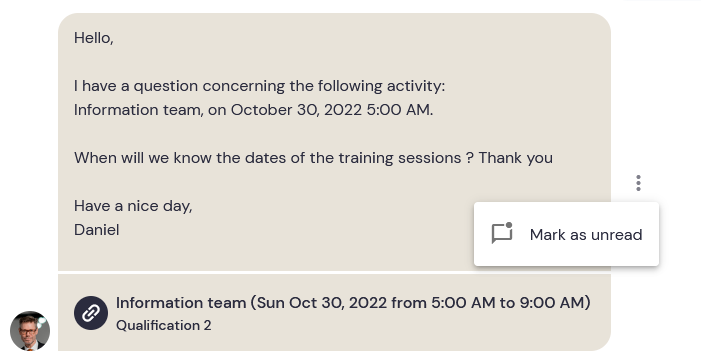Image resolution: width=701 pixels, height=364 pixels.
Task: Click the "Information team, on October 30" line
Action: pos(253,110)
